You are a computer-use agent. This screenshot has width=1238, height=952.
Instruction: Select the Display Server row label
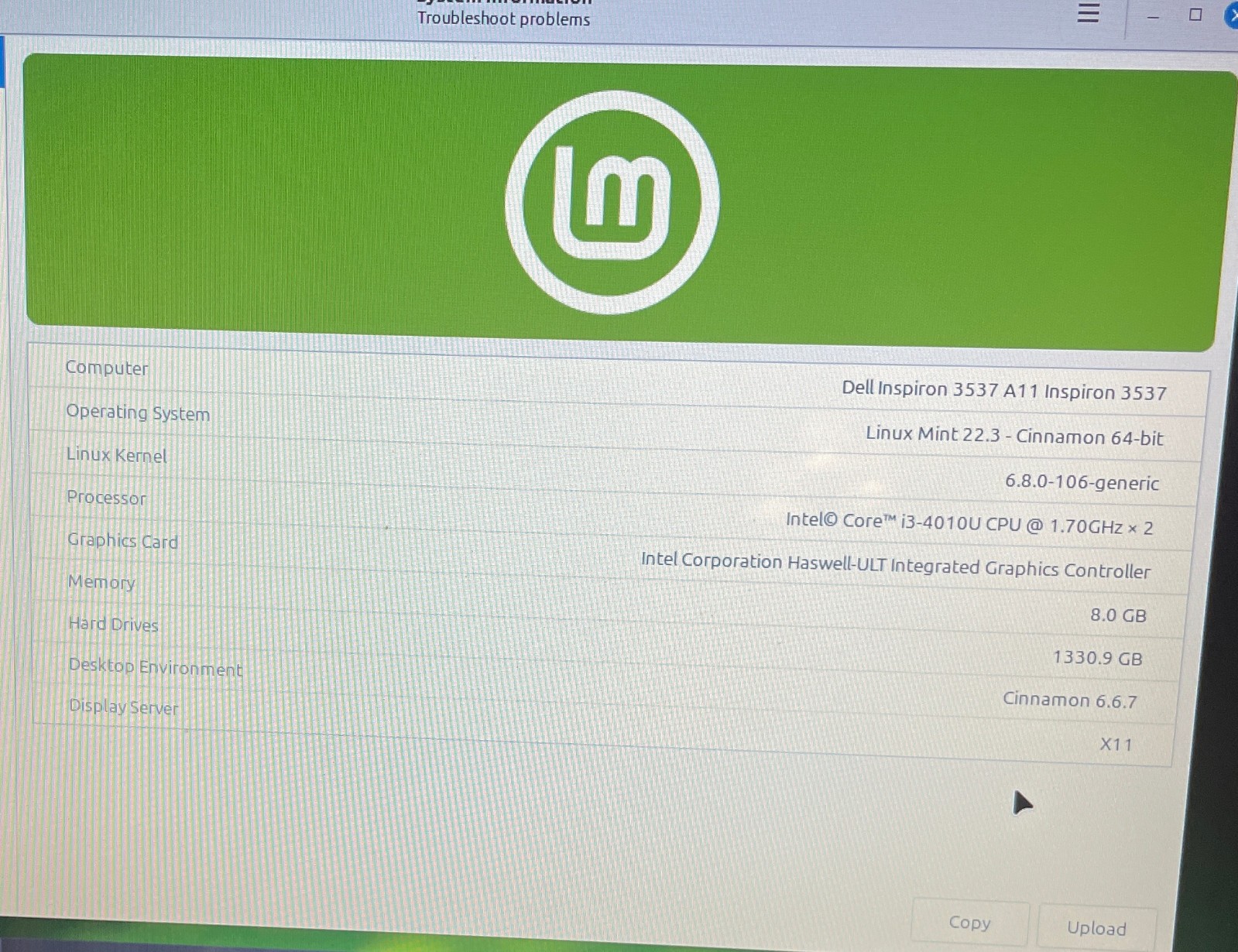[x=124, y=707]
